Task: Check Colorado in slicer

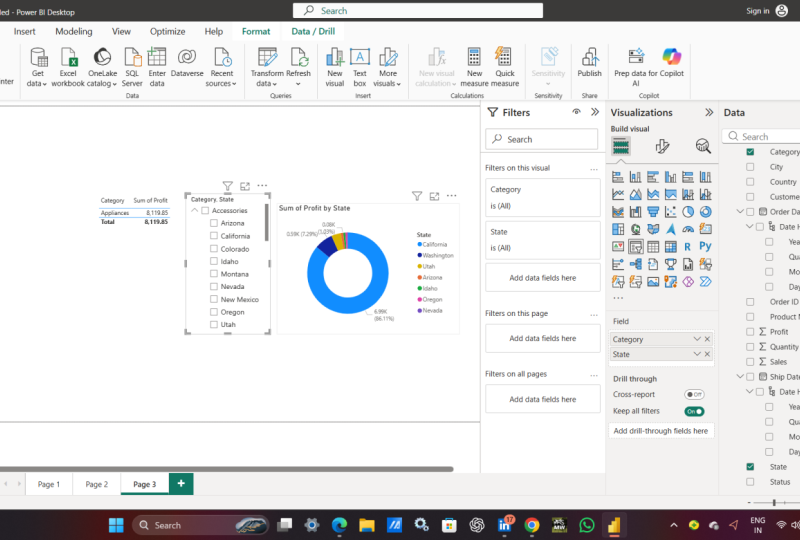Action: point(214,249)
